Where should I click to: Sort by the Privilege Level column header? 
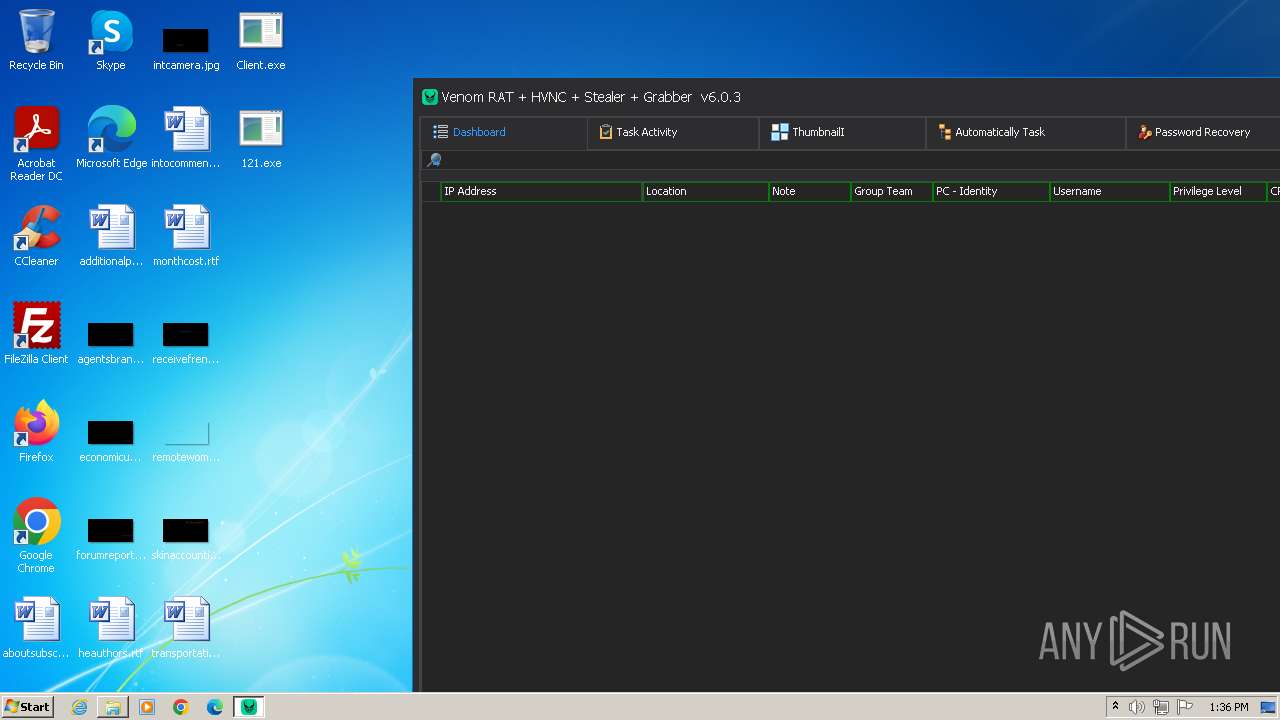coord(1218,191)
